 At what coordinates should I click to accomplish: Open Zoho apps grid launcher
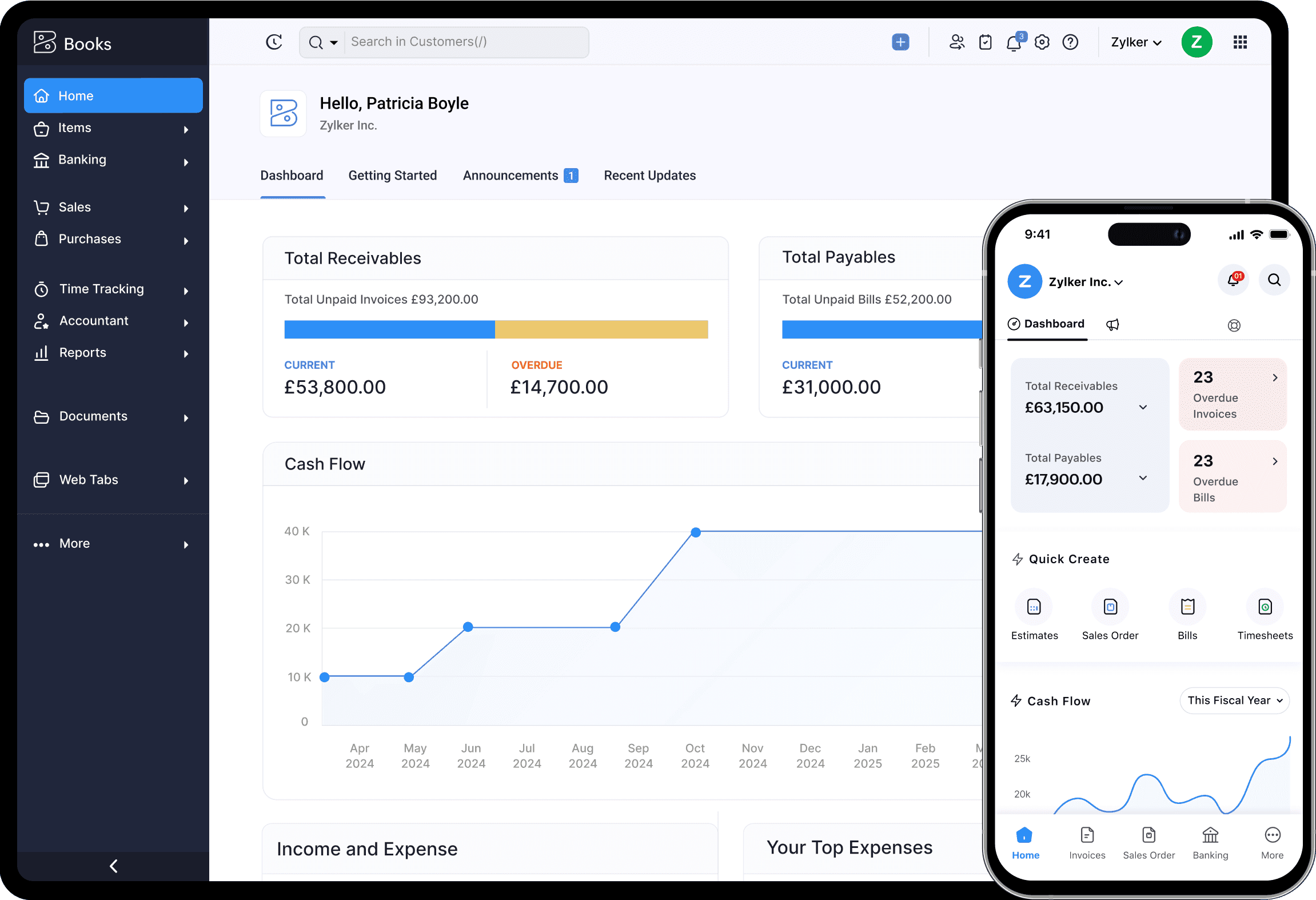tap(1240, 42)
